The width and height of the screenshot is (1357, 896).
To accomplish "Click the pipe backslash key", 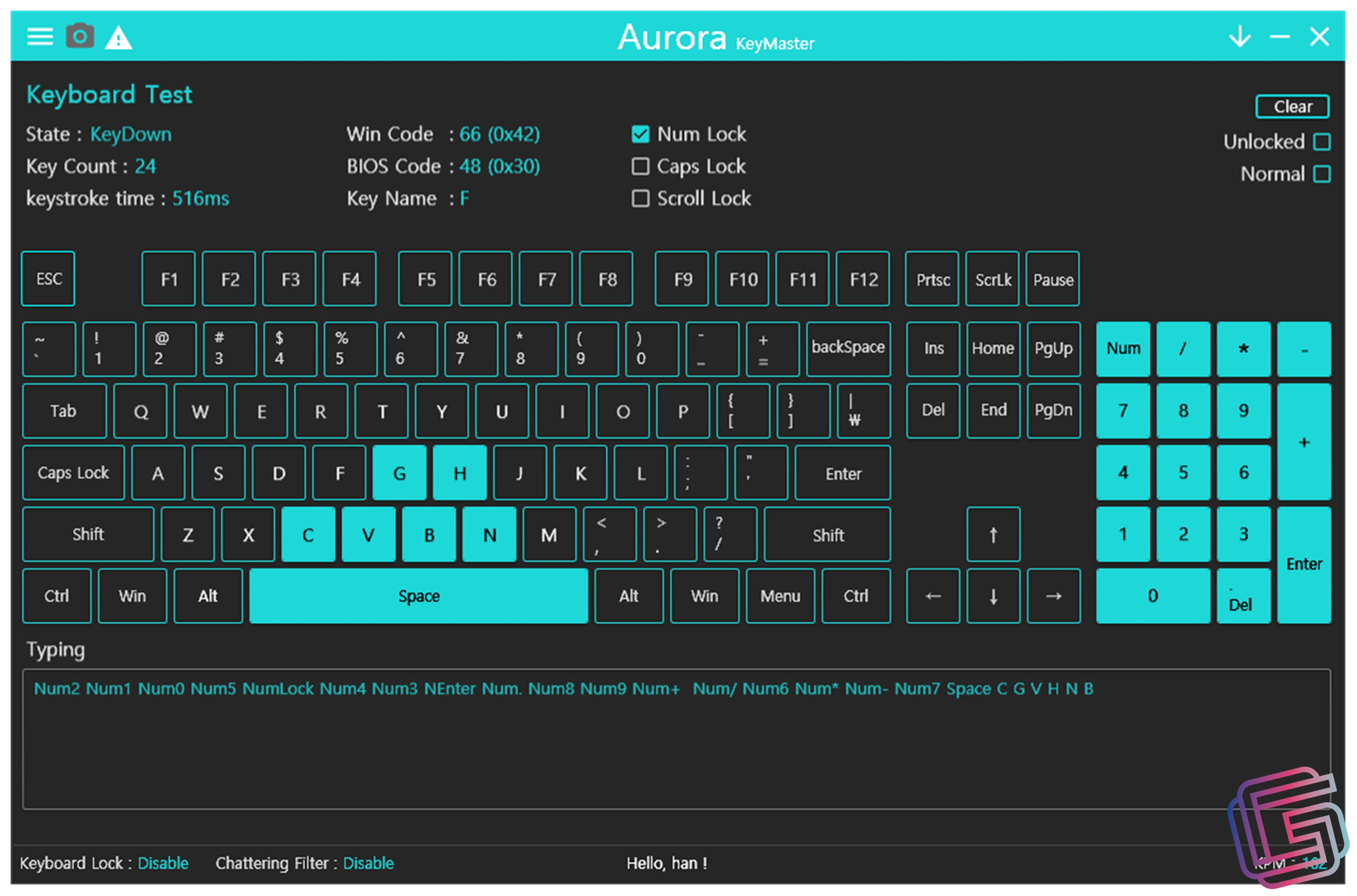I will coord(864,411).
